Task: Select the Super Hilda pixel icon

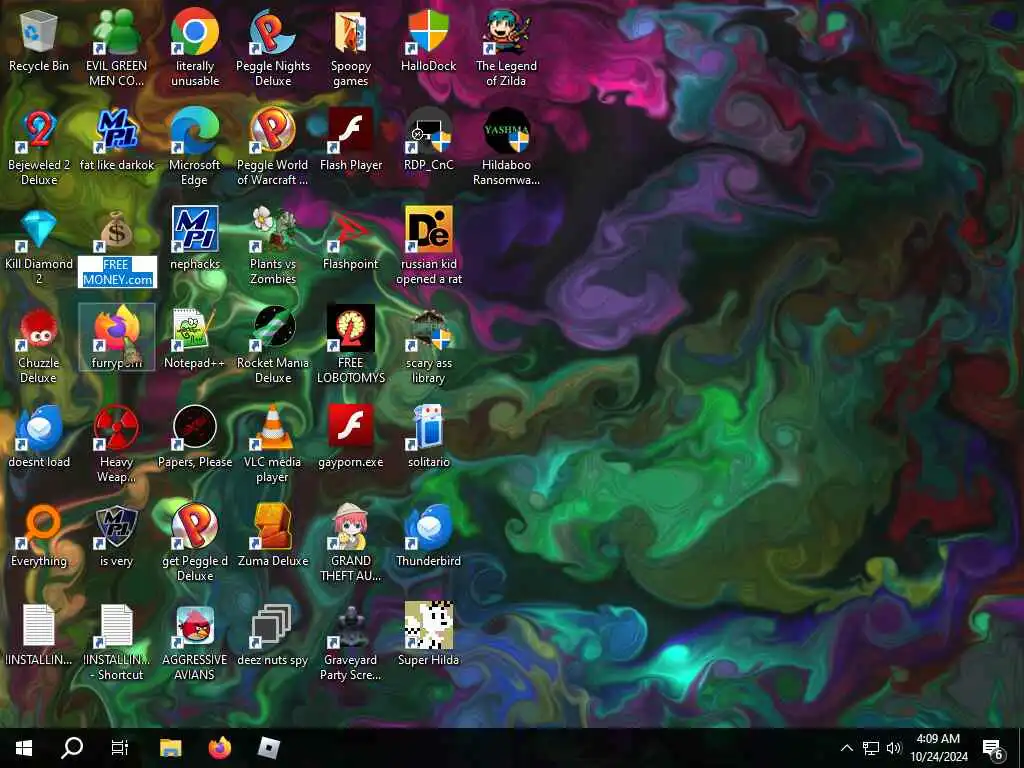Action: pos(428,626)
